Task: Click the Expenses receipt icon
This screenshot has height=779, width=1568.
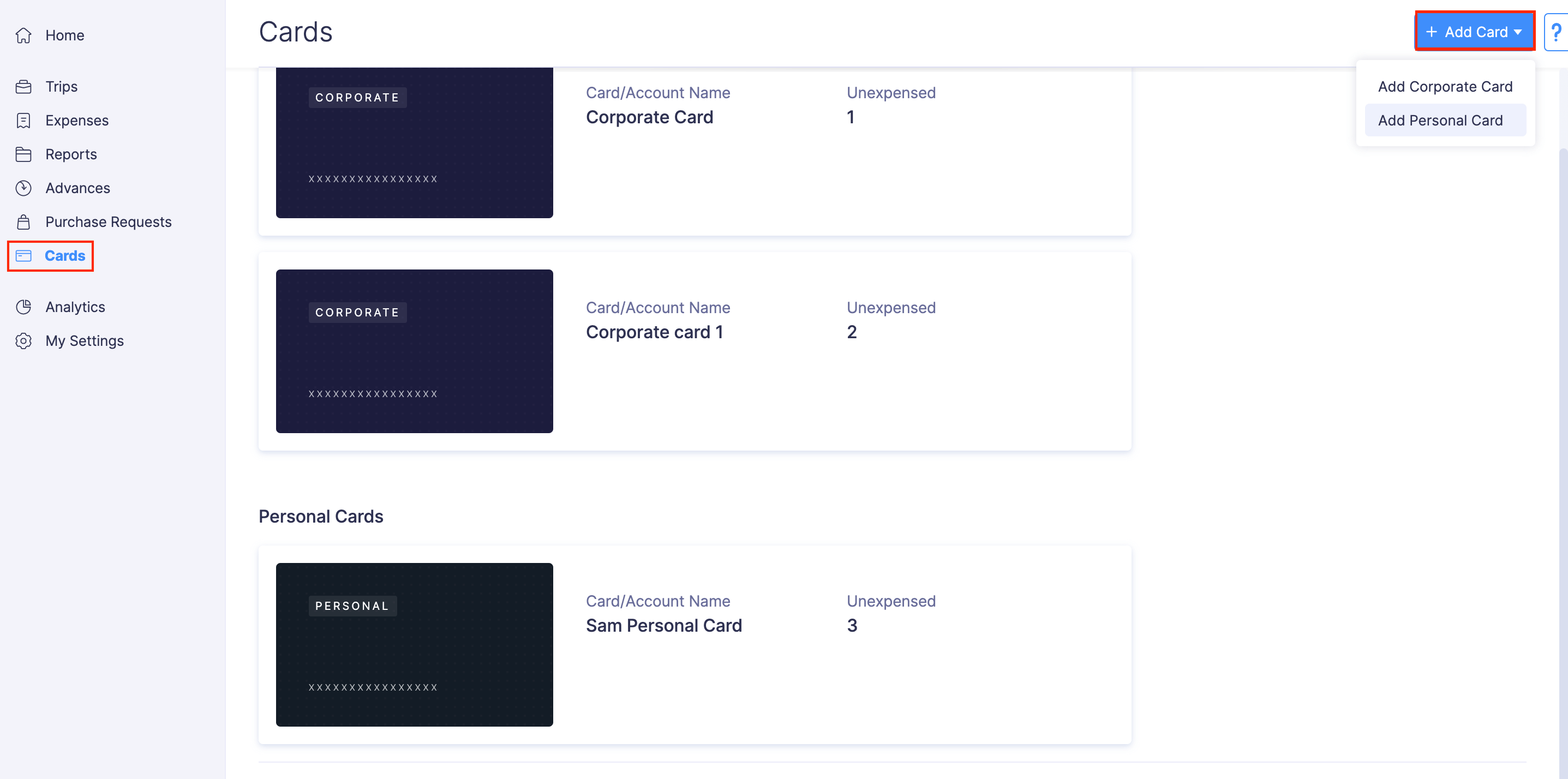Action: coord(23,120)
